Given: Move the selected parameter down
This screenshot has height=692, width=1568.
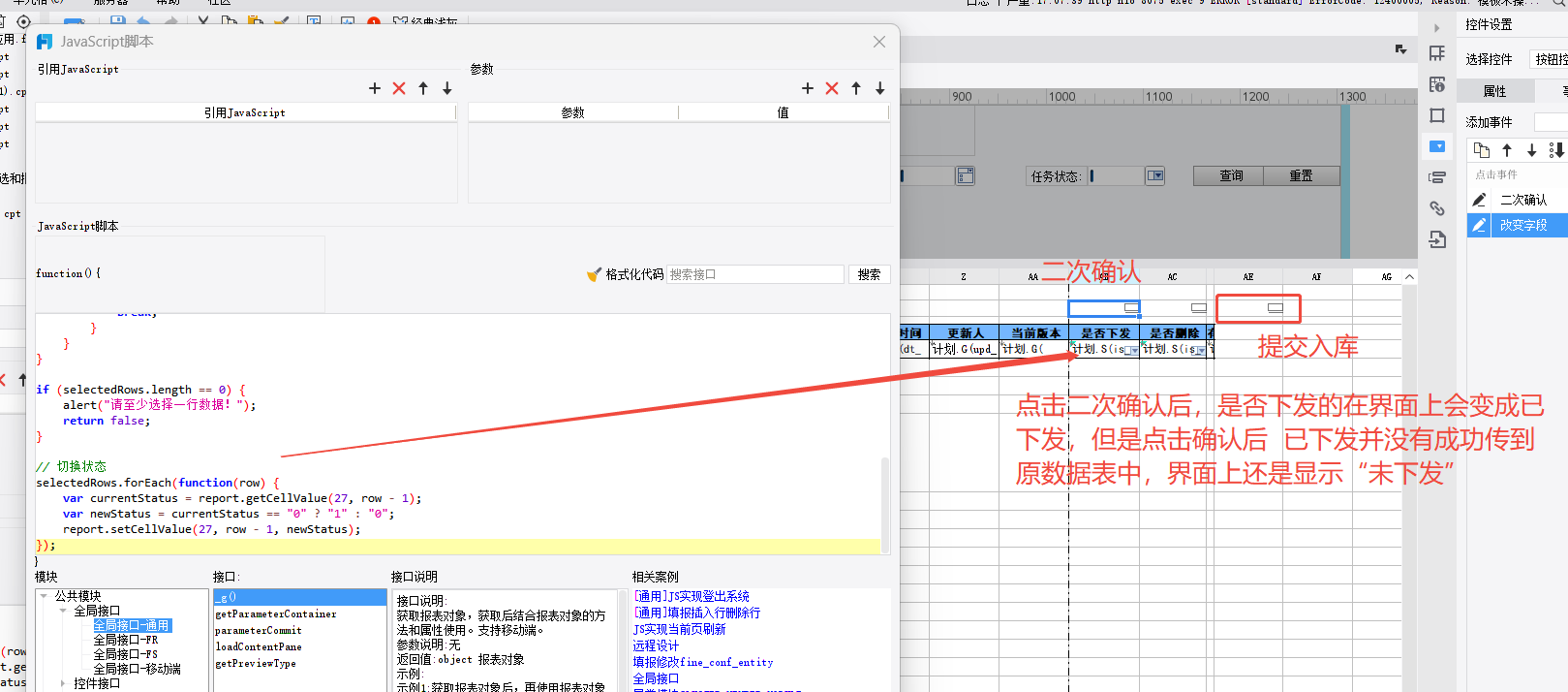Looking at the screenshot, I should tap(880, 88).
